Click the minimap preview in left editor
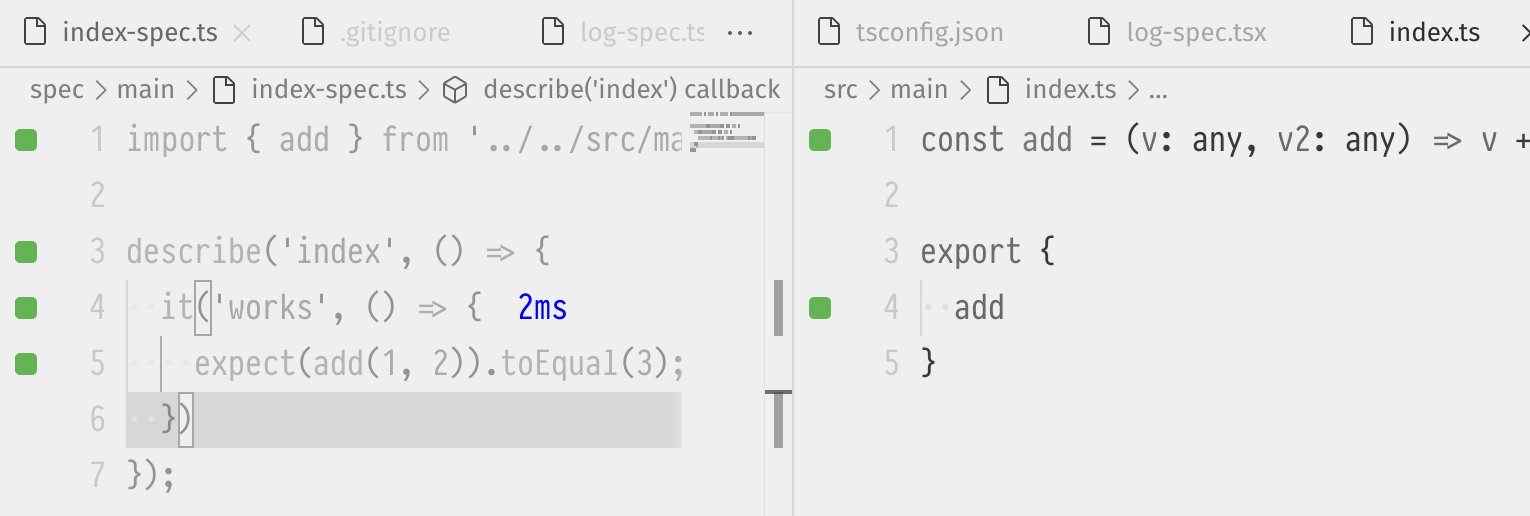Screen dimensions: 1530x516 [727, 130]
